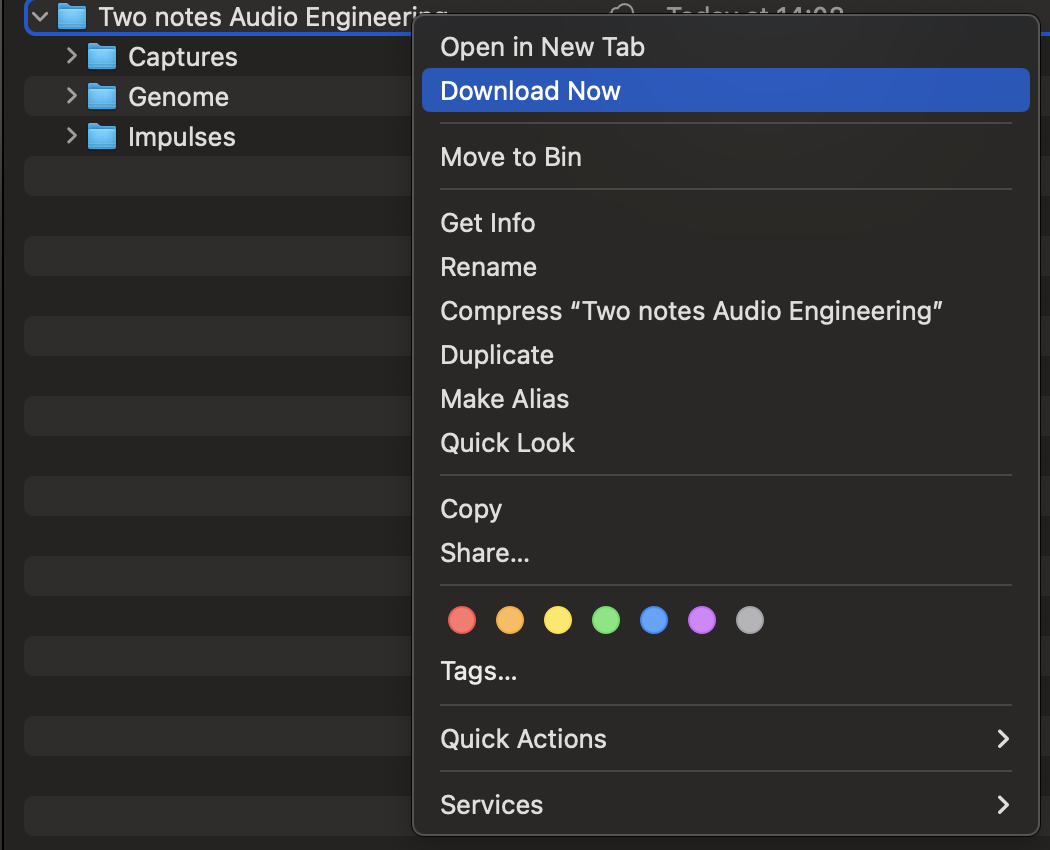The height and width of the screenshot is (850, 1050).
Task: Select Make Alias
Action: tap(726, 399)
